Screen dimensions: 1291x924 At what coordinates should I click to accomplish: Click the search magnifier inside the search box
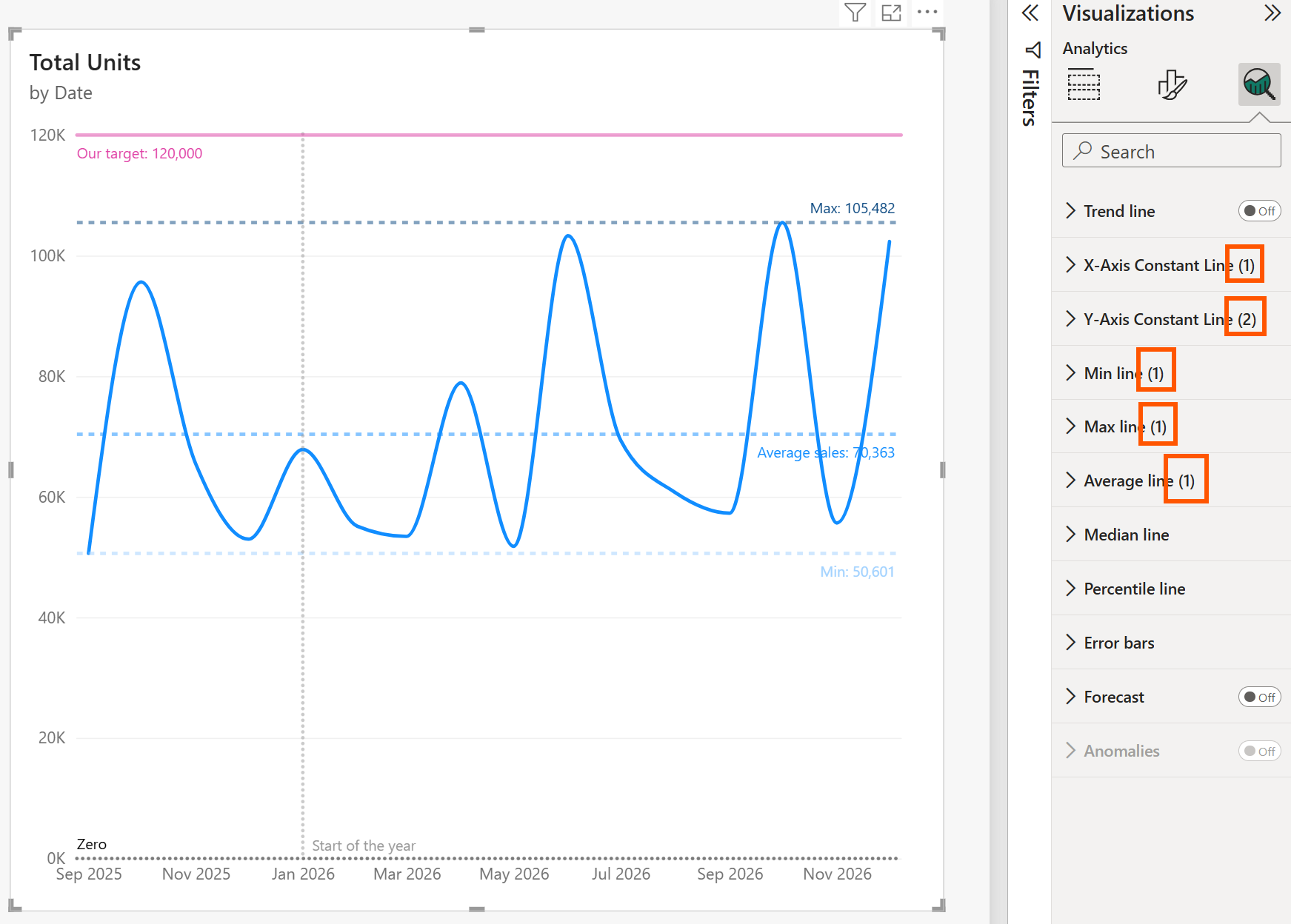tap(1082, 150)
